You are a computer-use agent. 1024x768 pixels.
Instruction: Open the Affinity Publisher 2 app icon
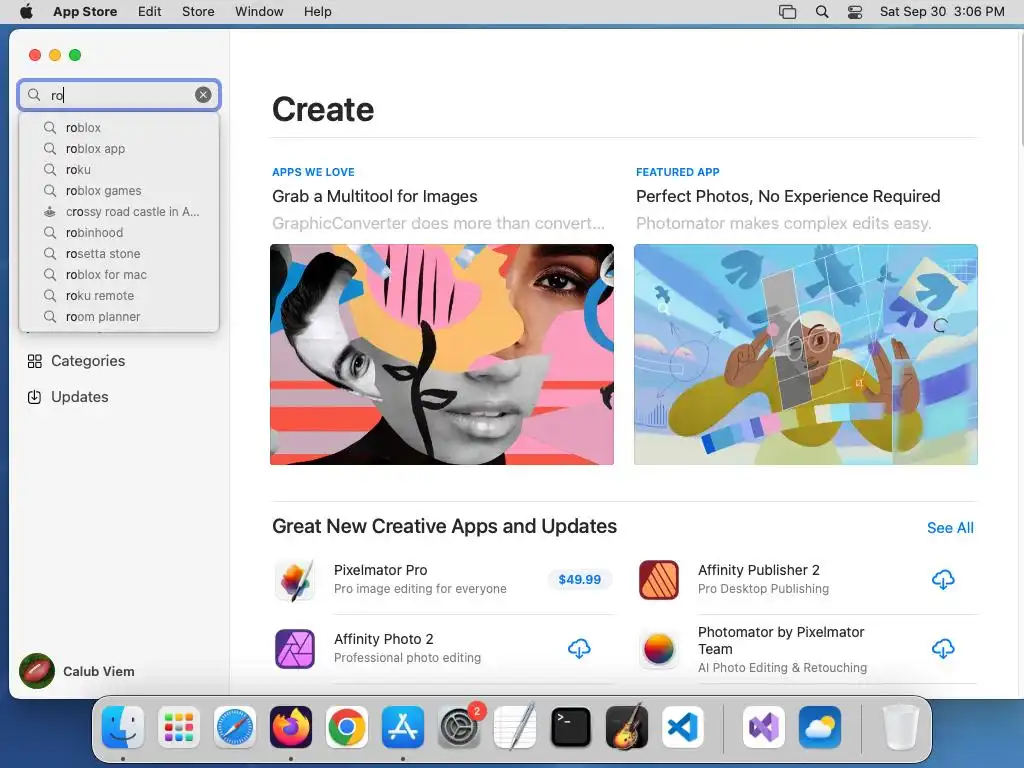pyautogui.click(x=659, y=580)
